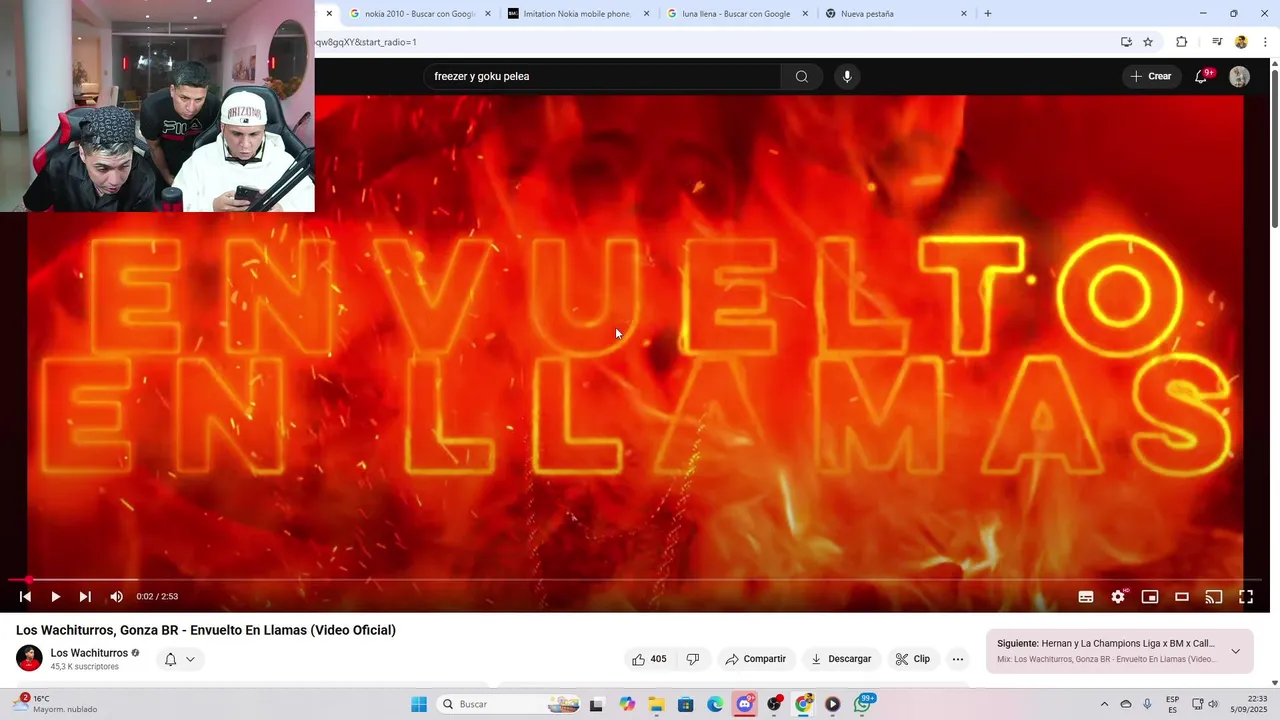
Task: Switch to Nueva pestaña tab
Action: pos(895,14)
